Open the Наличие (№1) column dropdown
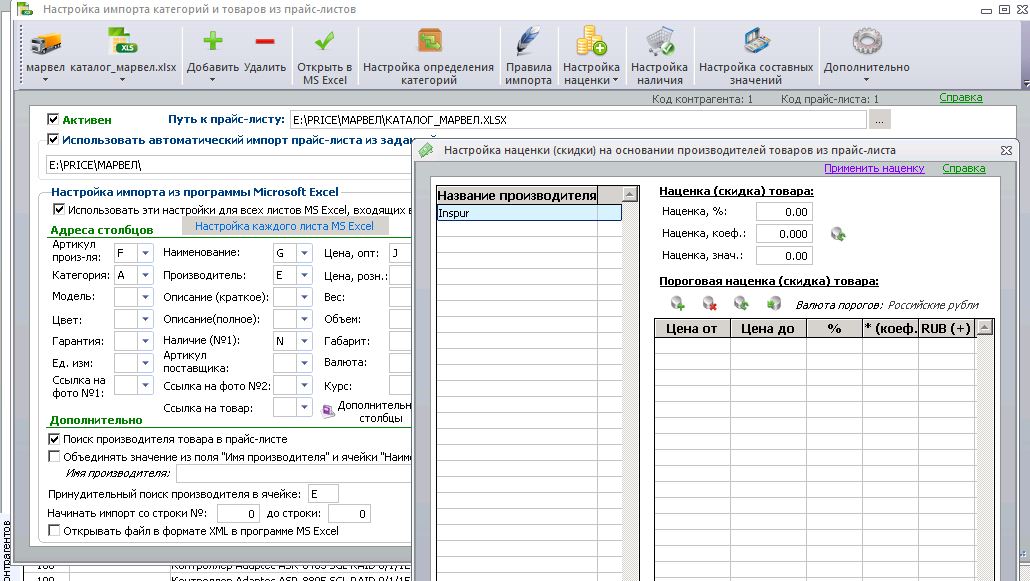Image resolution: width=1030 pixels, height=581 pixels. [304, 341]
